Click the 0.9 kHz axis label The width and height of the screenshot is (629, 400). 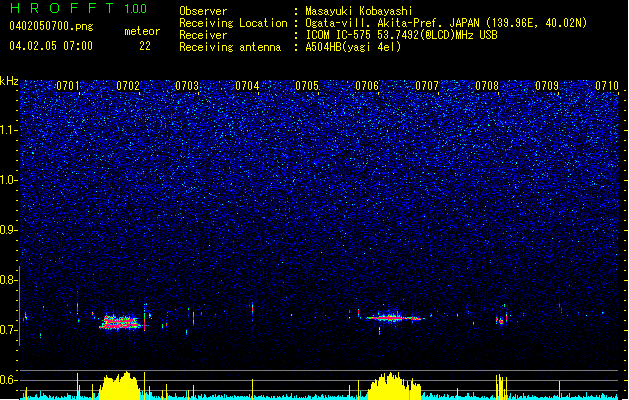coord(8,230)
